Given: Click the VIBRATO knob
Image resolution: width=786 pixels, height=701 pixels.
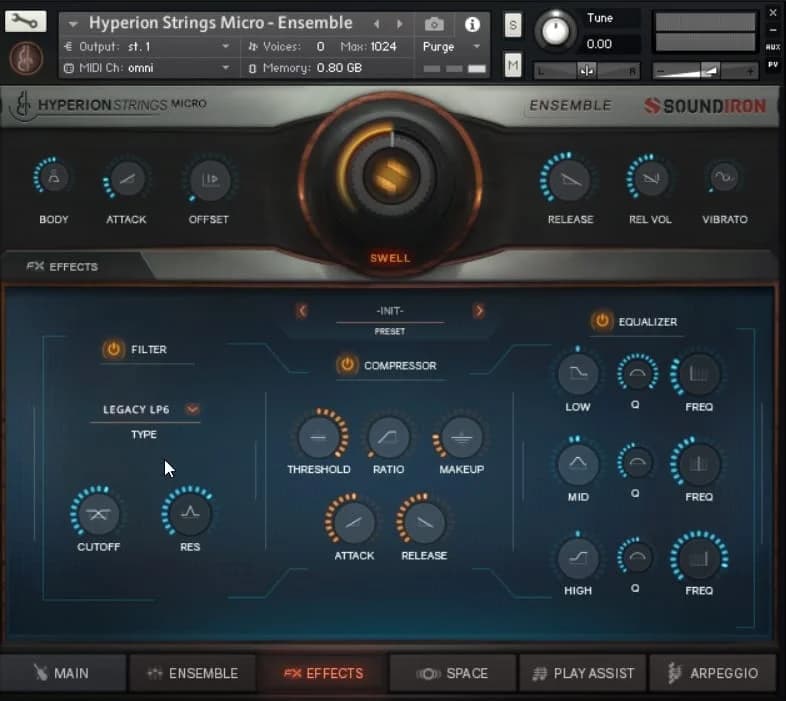Looking at the screenshot, I should click(x=724, y=177).
